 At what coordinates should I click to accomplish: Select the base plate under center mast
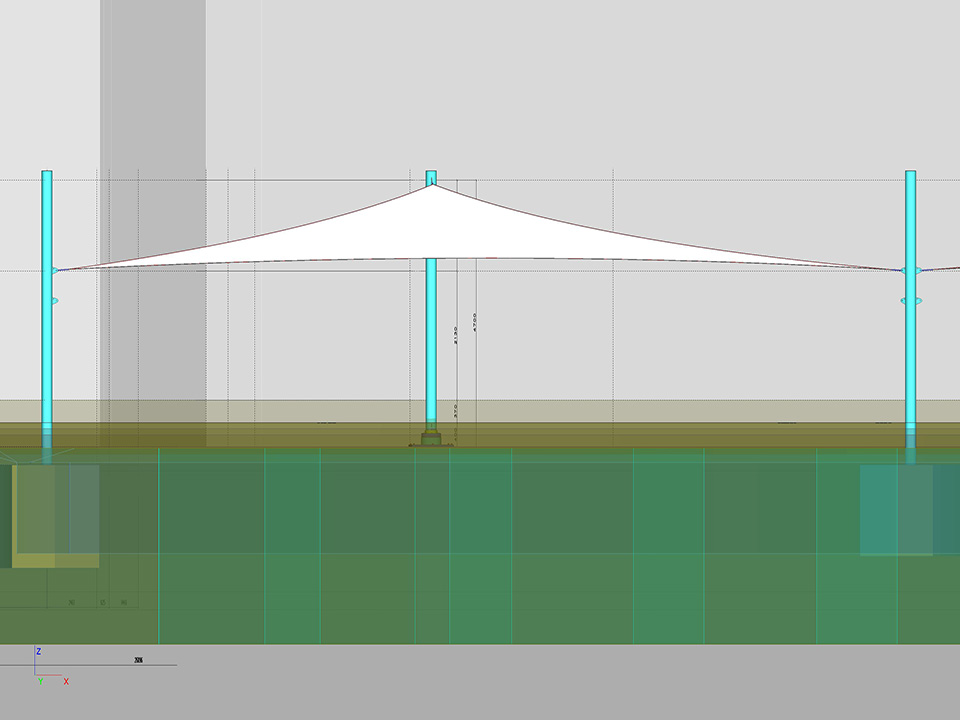pos(430,441)
